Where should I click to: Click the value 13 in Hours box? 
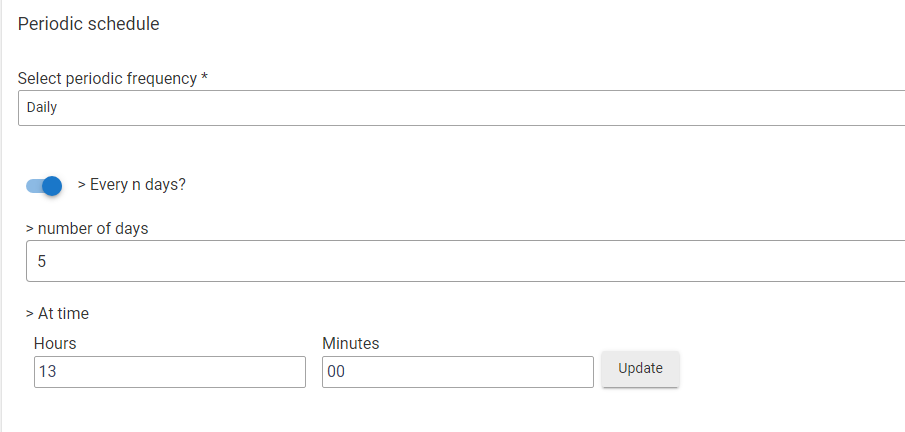(x=46, y=372)
